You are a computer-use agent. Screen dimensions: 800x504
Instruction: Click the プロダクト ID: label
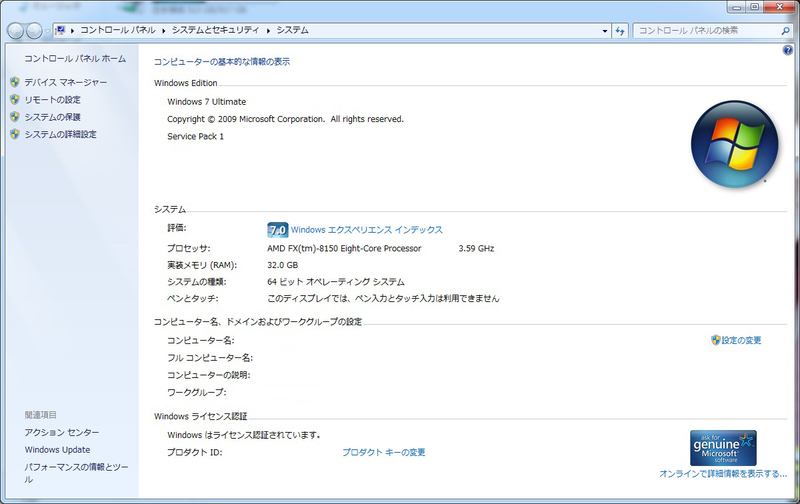[x=195, y=452]
